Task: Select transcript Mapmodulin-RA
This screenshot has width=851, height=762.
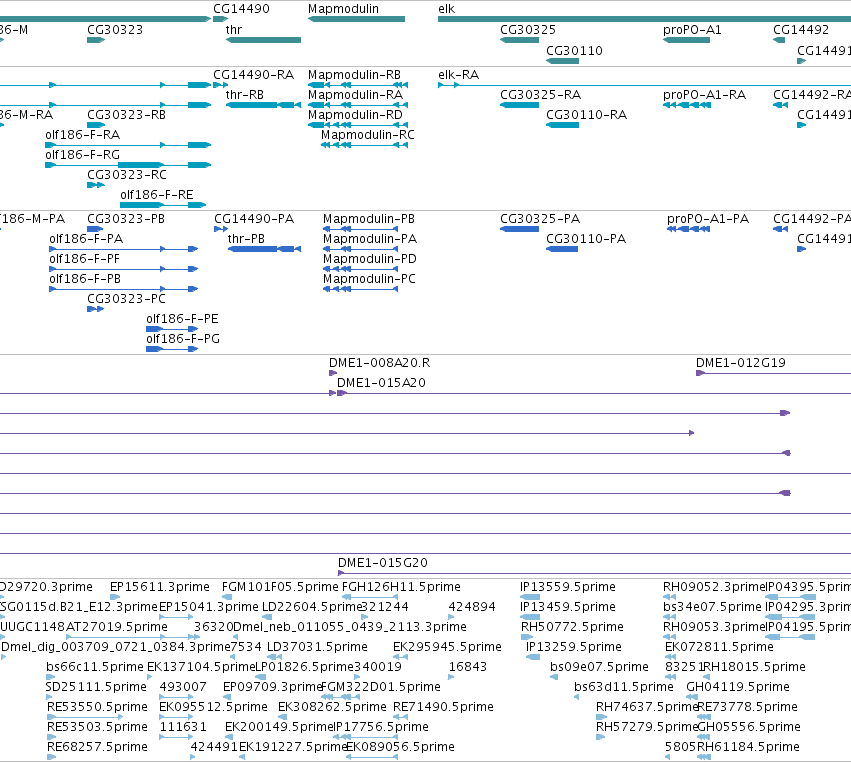Action: point(355,94)
